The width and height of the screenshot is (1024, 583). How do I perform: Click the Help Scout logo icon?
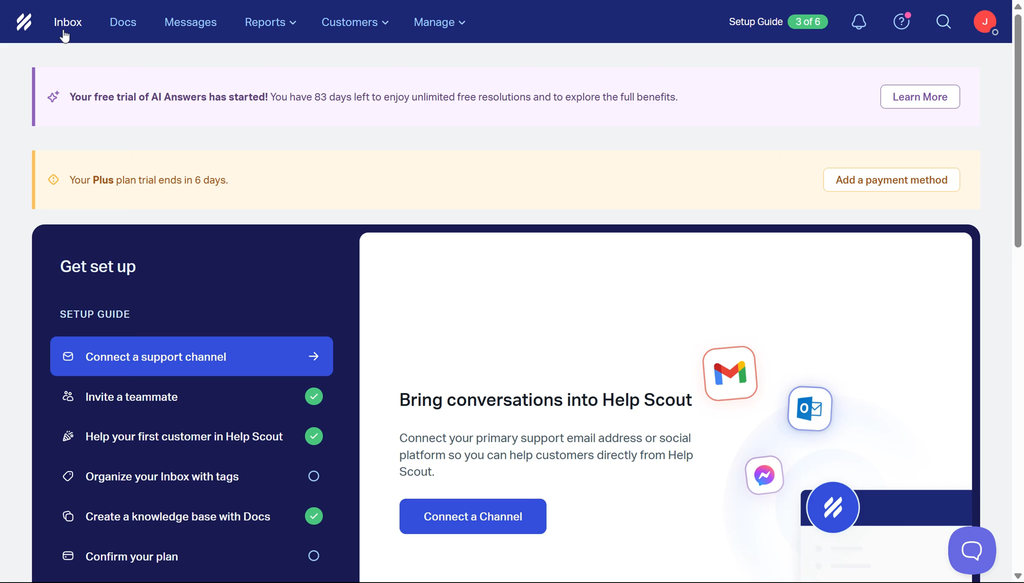coord(24,22)
